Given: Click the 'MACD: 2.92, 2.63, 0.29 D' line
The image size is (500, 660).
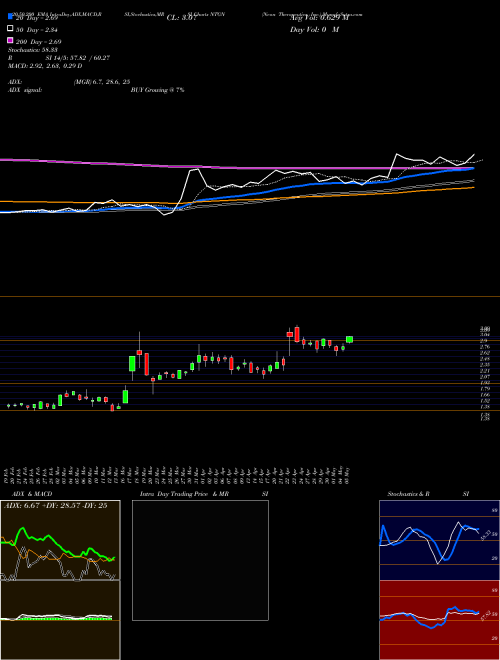Looking at the screenshot, I should click(x=45, y=66).
